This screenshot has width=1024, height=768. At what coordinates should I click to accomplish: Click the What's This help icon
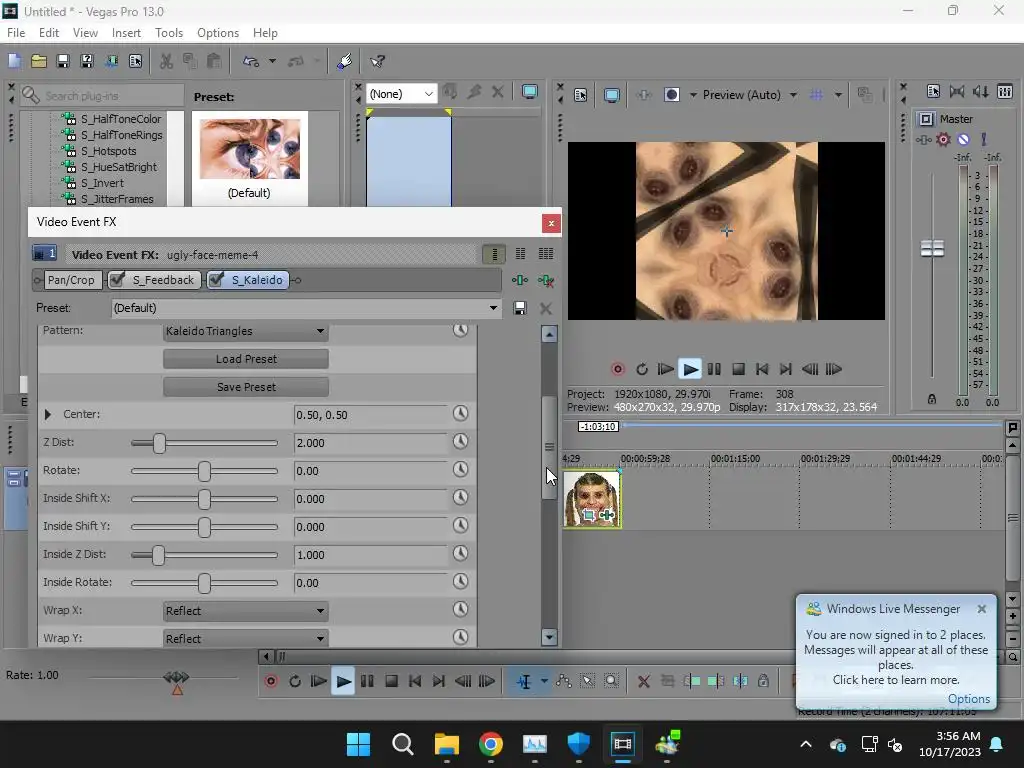click(377, 61)
